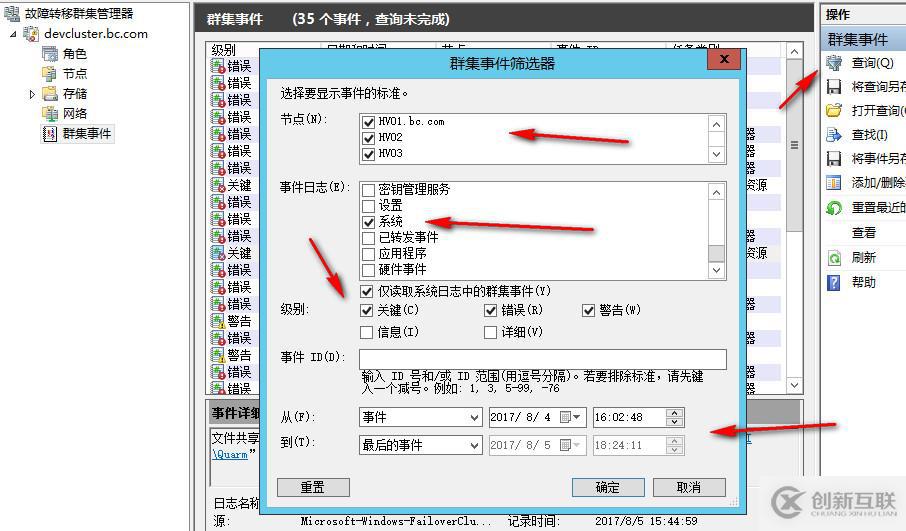This screenshot has width=906, height=531.
Task: Select the 角色 roles icon in tree
Action: (x=50, y=54)
